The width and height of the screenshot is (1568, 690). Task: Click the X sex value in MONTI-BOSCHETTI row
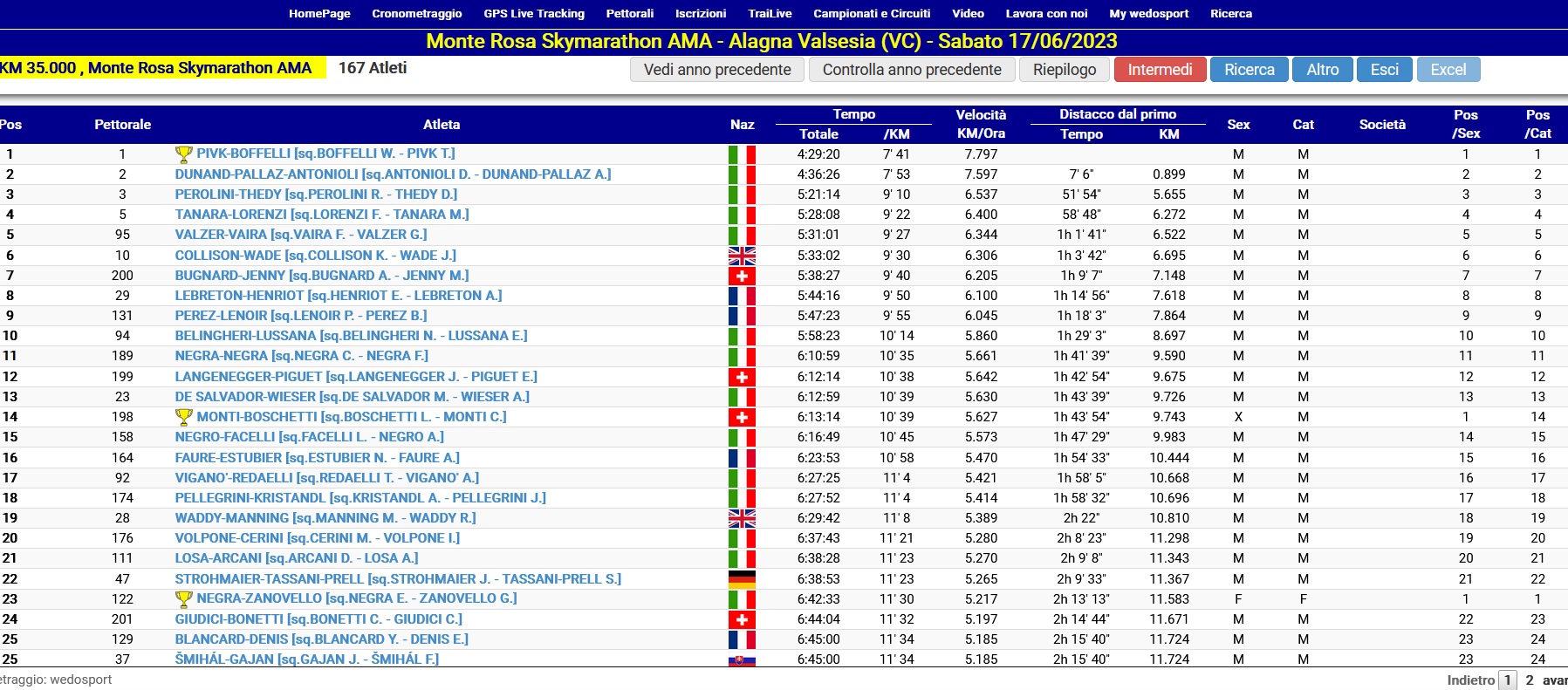tap(1238, 417)
